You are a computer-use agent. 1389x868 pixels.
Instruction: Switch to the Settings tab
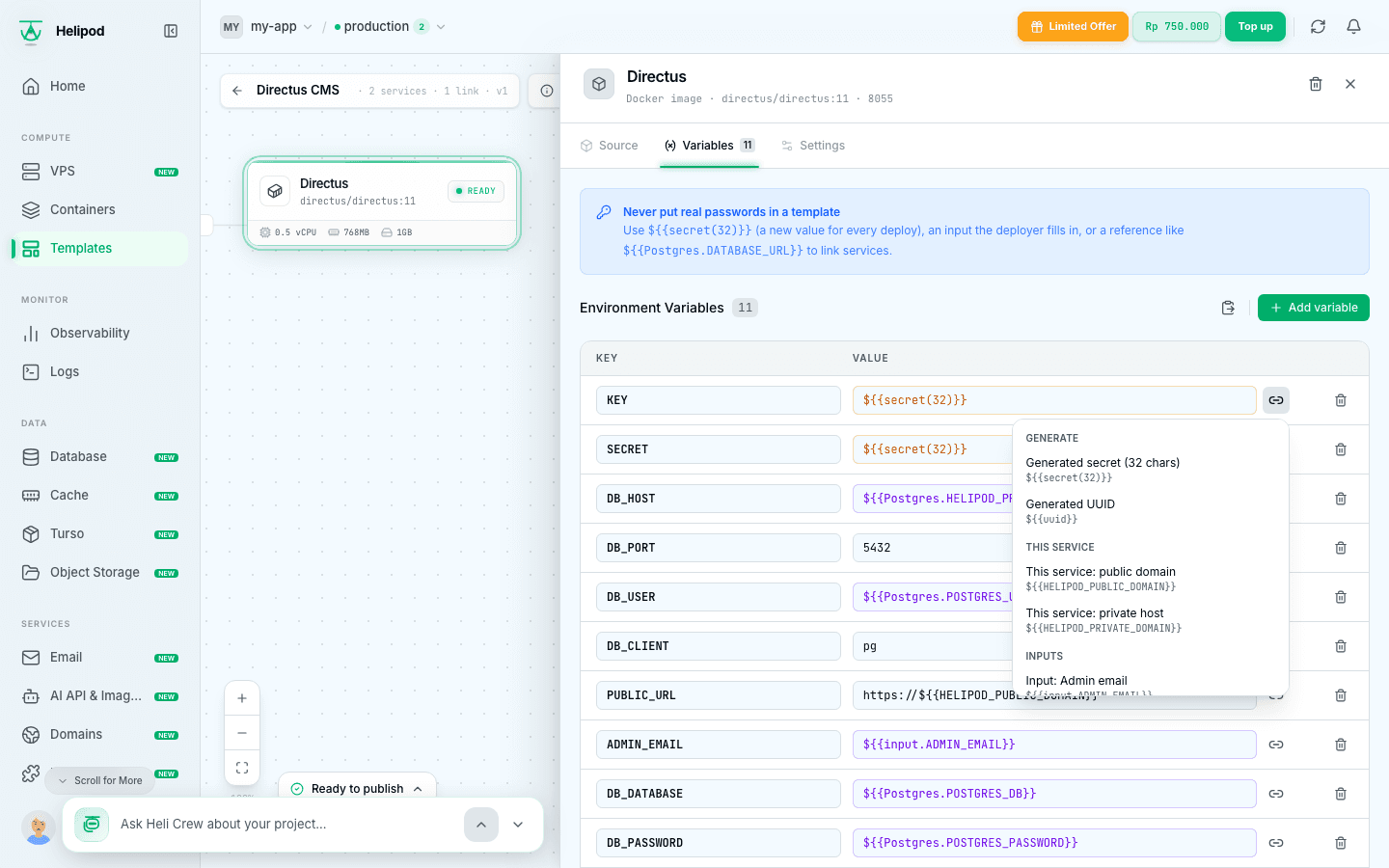[x=813, y=146]
